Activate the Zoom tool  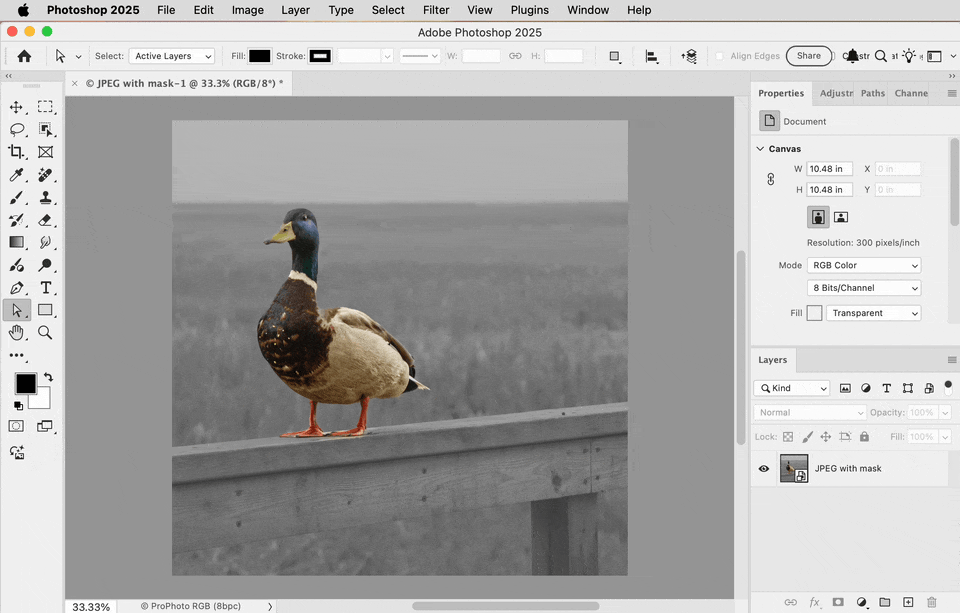(46, 333)
